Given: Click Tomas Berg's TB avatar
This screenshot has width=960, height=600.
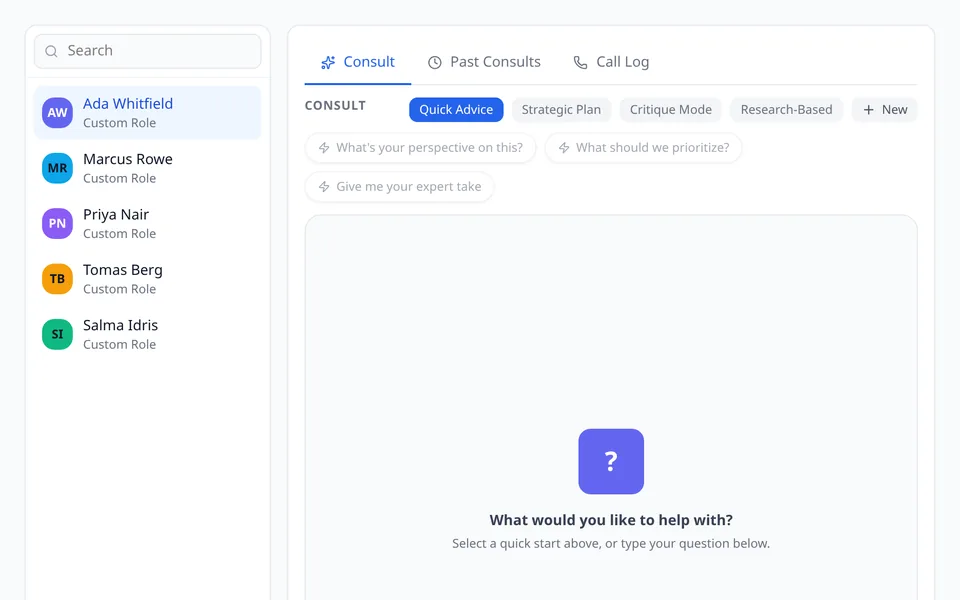Looking at the screenshot, I should point(58,279).
